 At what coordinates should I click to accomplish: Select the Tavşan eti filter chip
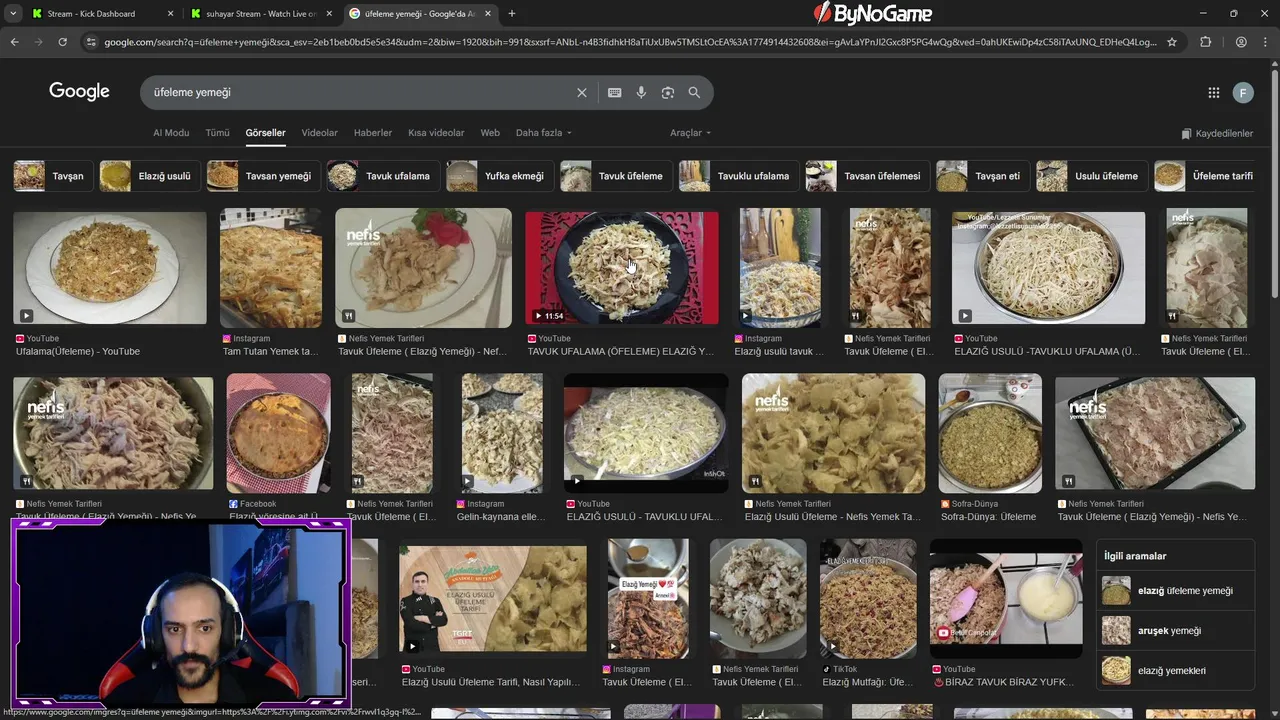(x=983, y=176)
